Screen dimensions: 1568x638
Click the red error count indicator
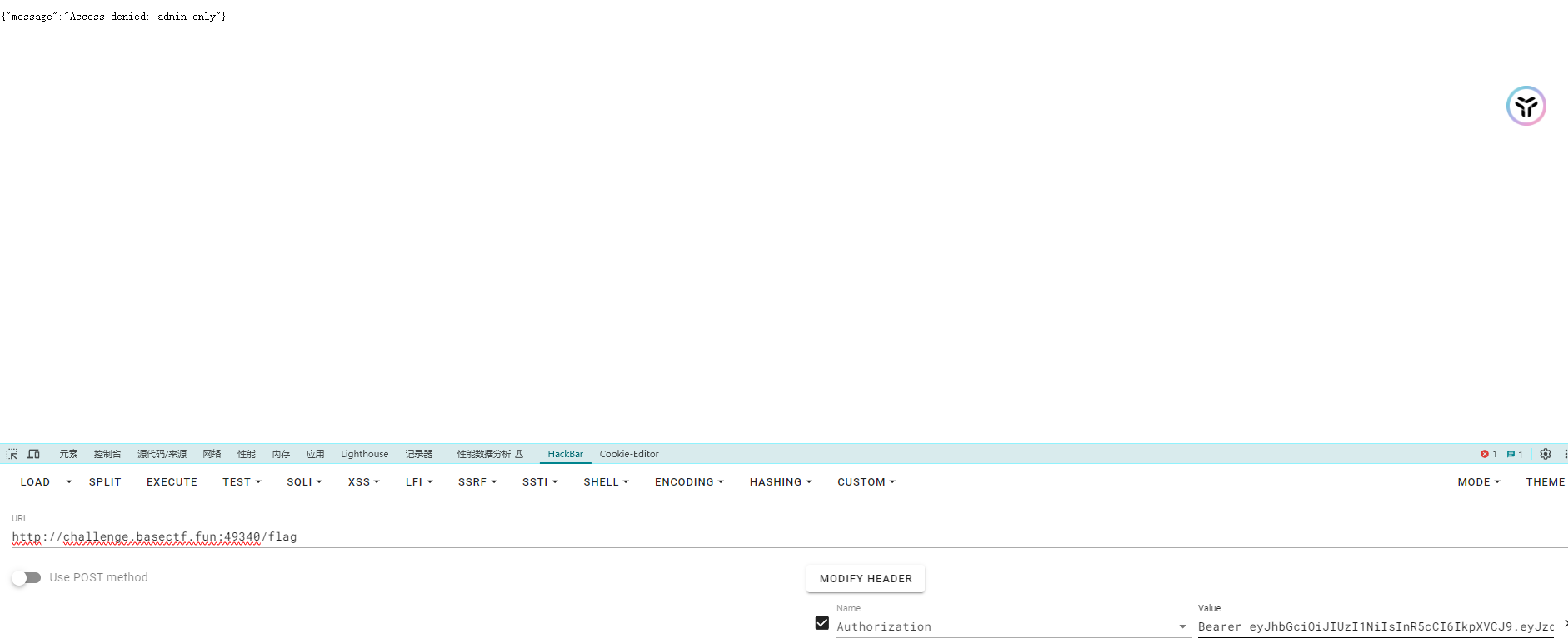click(x=1488, y=454)
